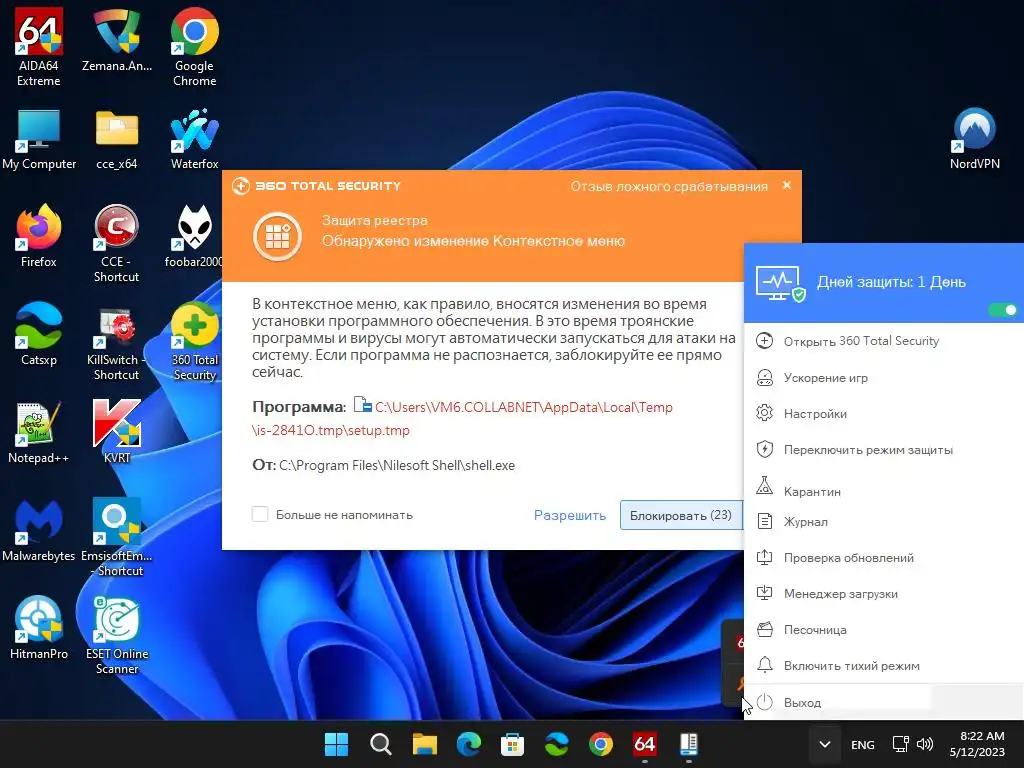Open Chrome from the taskbar
The height and width of the screenshot is (768, 1024).
click(x=601, y=744)
